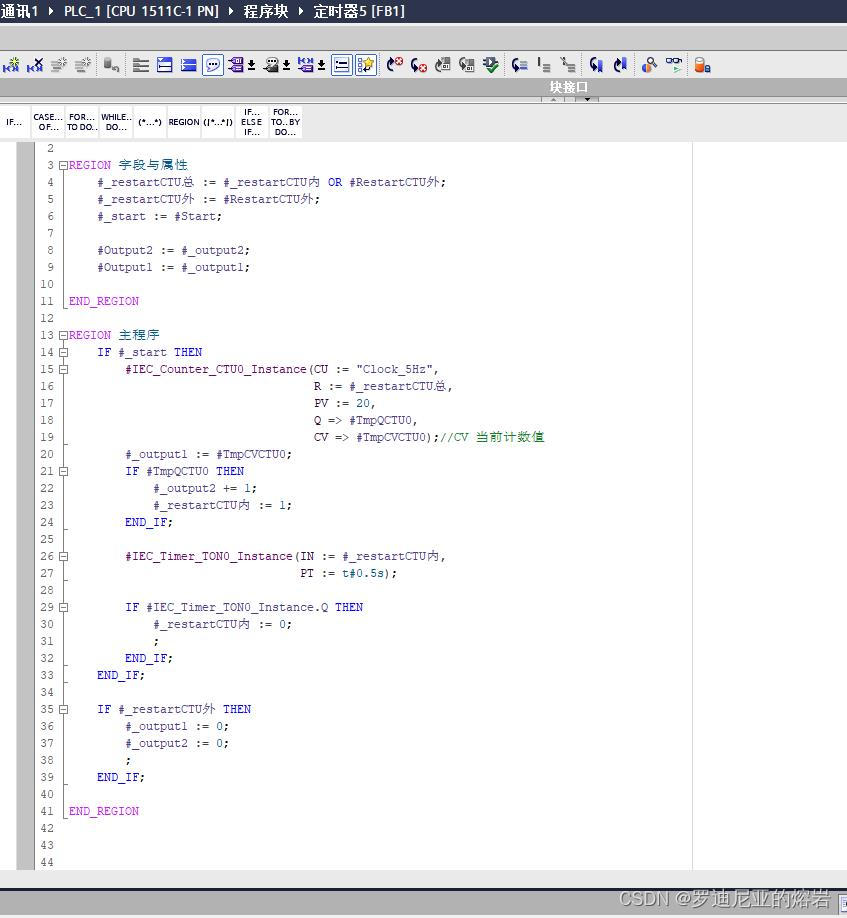
Task: Click "Clock_5Hz" text on line 15
Action: click(x=394, y=369)
